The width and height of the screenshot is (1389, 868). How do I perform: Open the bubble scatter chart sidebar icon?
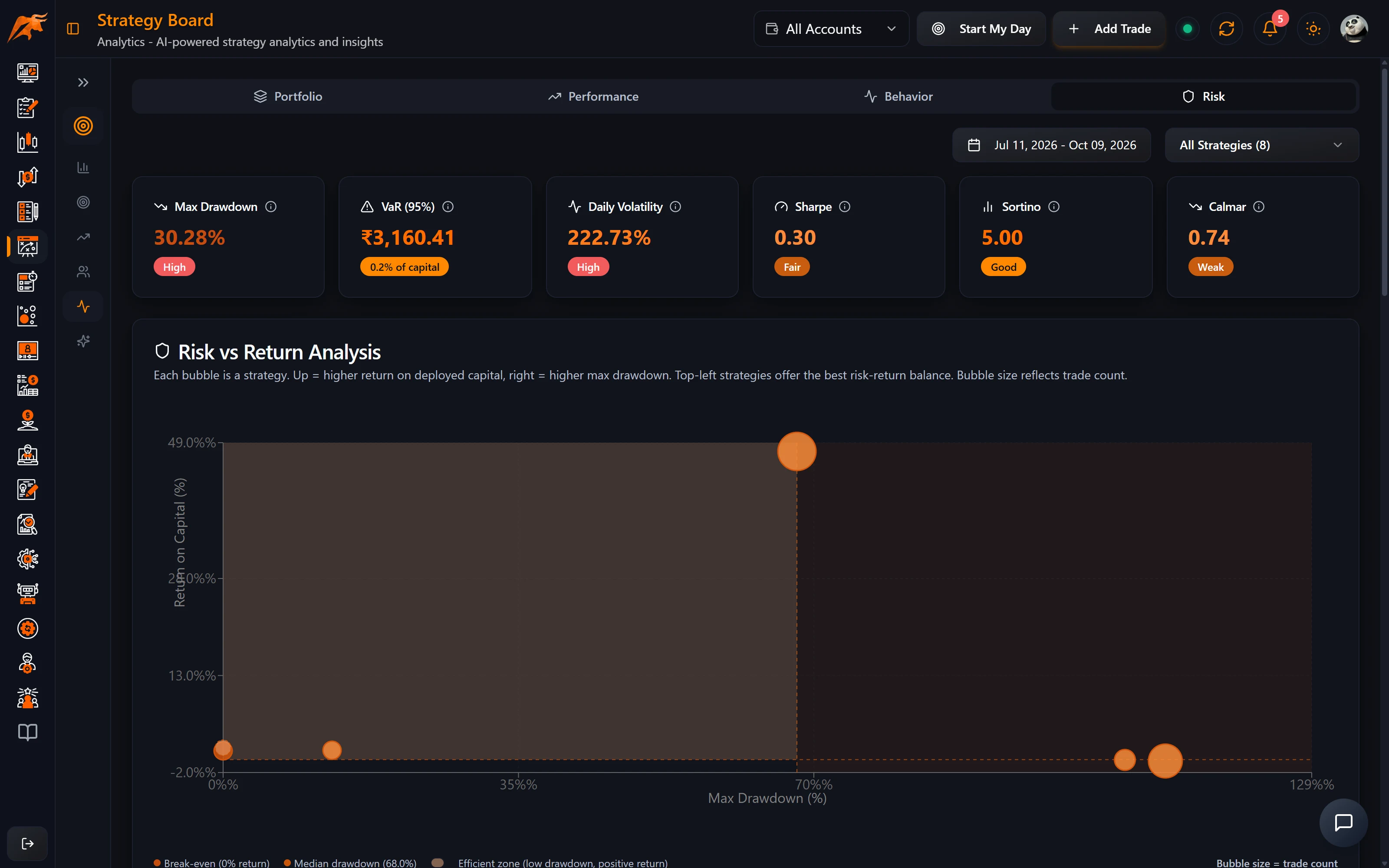[x=27, y=316]
